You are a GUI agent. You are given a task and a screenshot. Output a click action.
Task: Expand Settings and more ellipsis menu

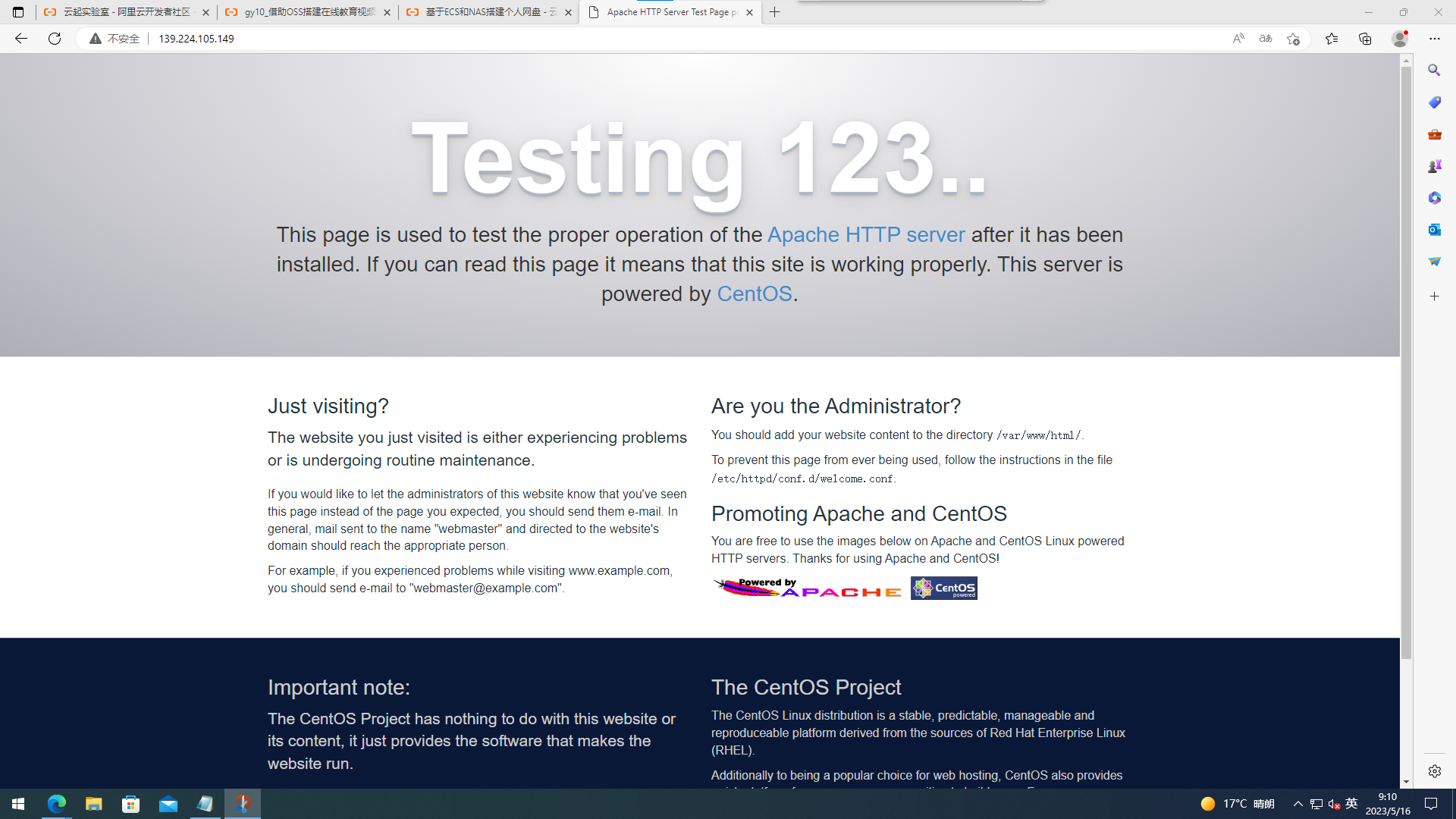tap(1434, 39)
